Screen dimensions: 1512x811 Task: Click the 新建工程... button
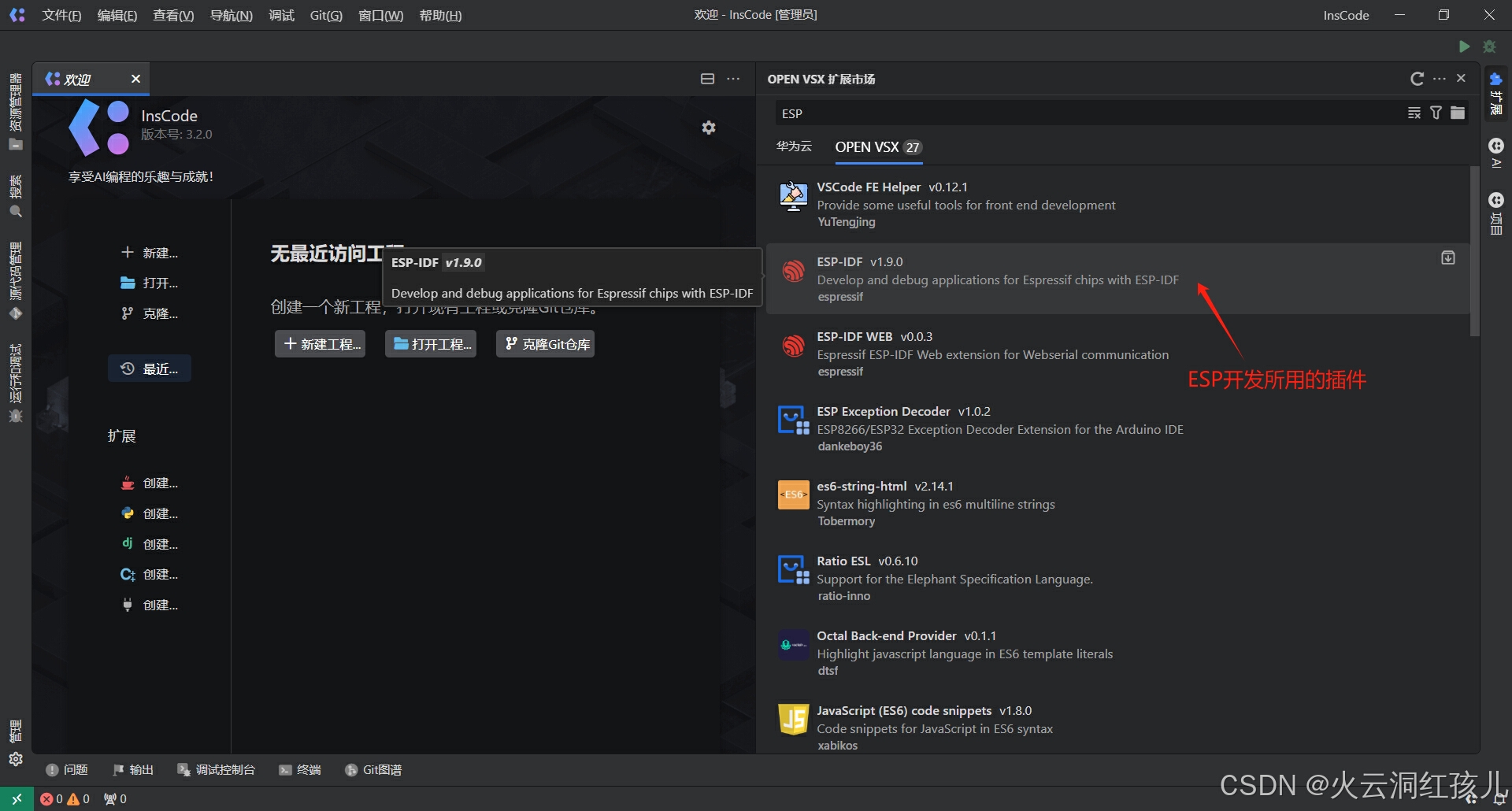tap(321, 344)
